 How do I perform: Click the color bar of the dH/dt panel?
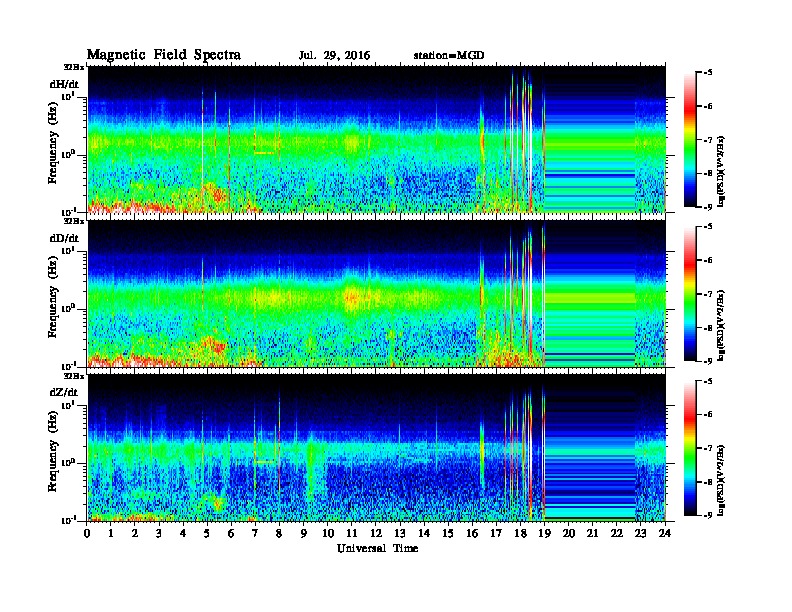click(690, 139)
